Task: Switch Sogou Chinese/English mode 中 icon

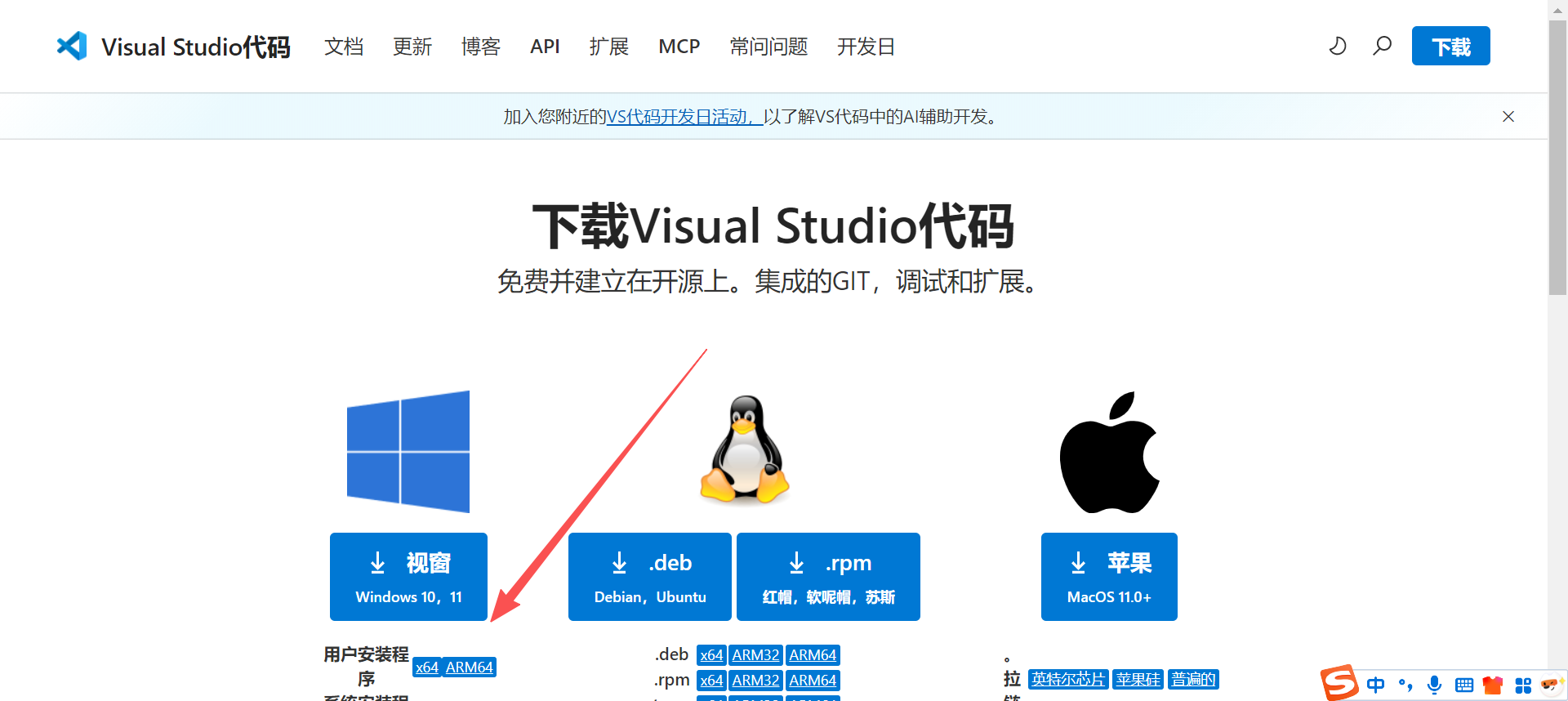Action: tap(1376, 685)
